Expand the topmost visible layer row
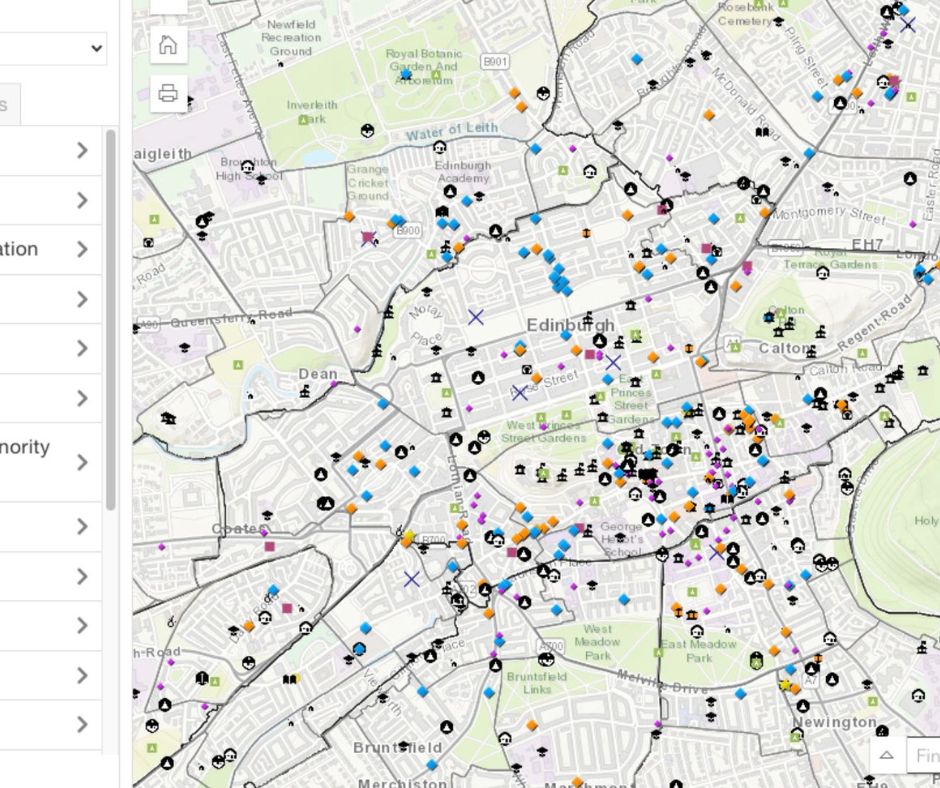 (82, 151)
